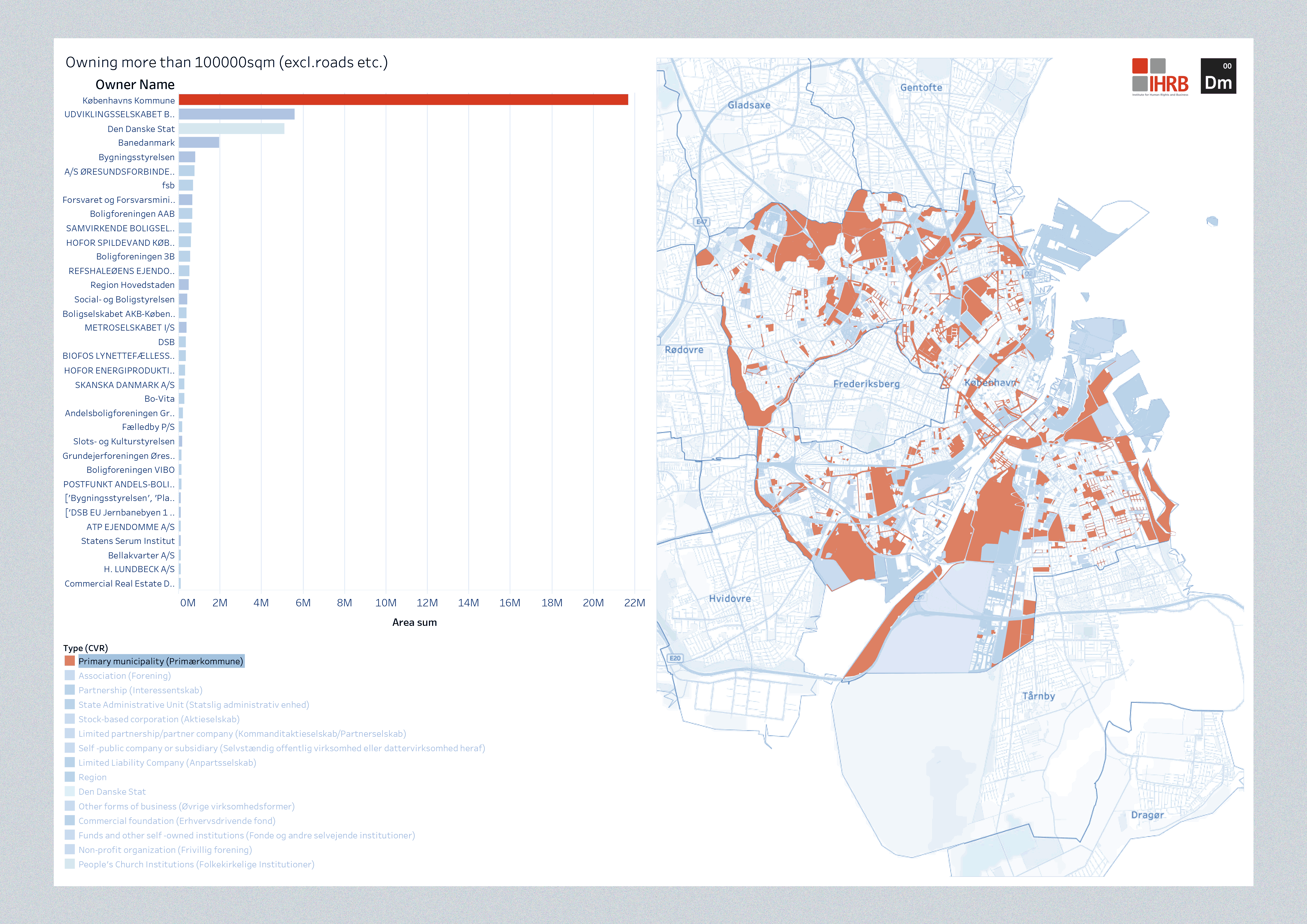Click DSB owner name
This screenshot has height=924, width=1307.
coord(167,342)
